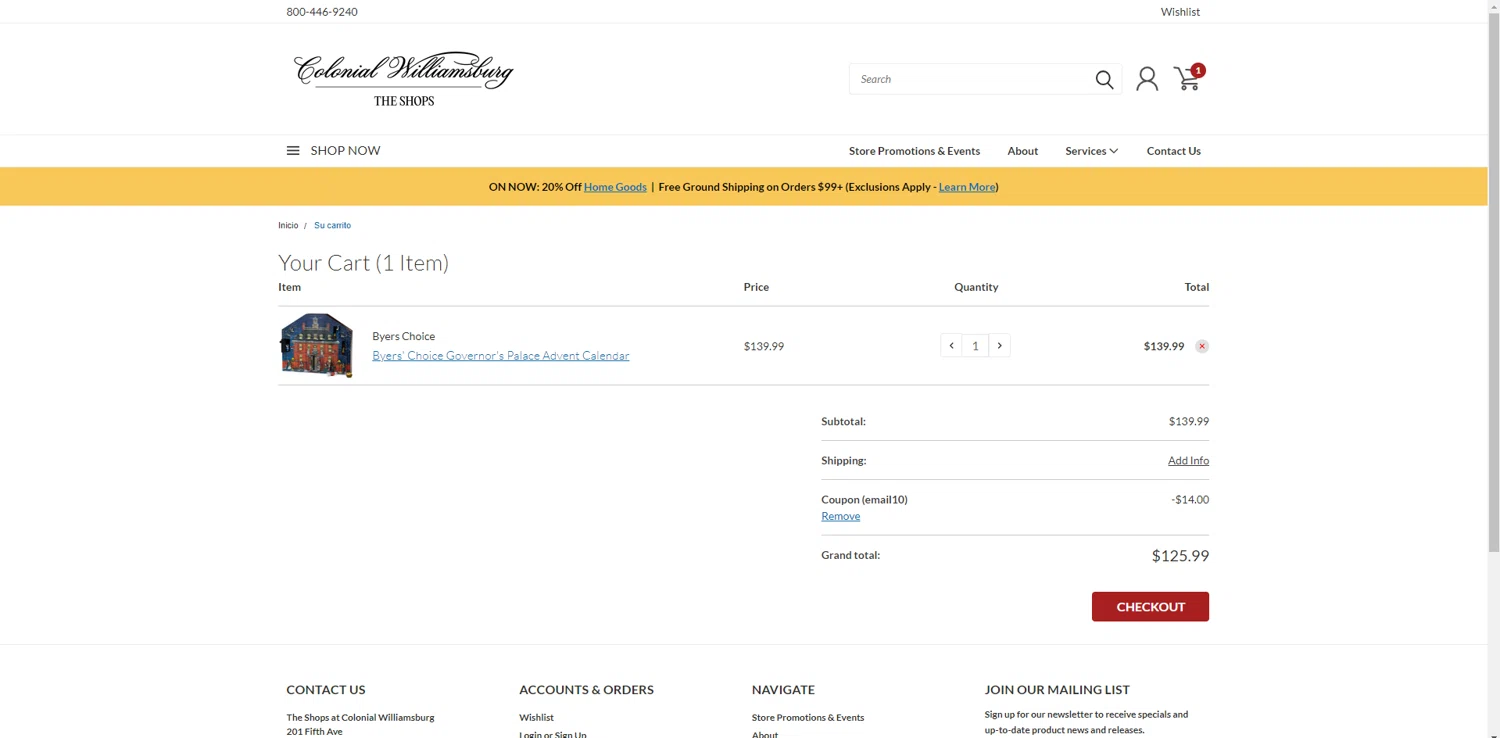
Task: Click the Byers Choice brand name
Action: (403, 336)
